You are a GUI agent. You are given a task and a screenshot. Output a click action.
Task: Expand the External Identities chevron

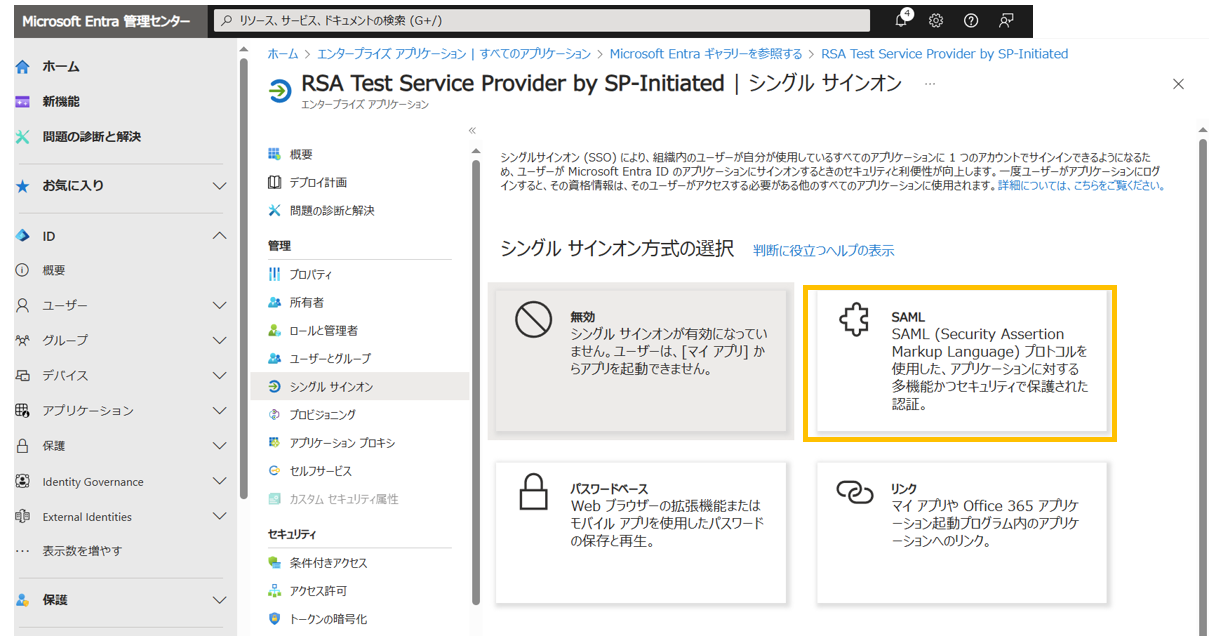point(220,517)
